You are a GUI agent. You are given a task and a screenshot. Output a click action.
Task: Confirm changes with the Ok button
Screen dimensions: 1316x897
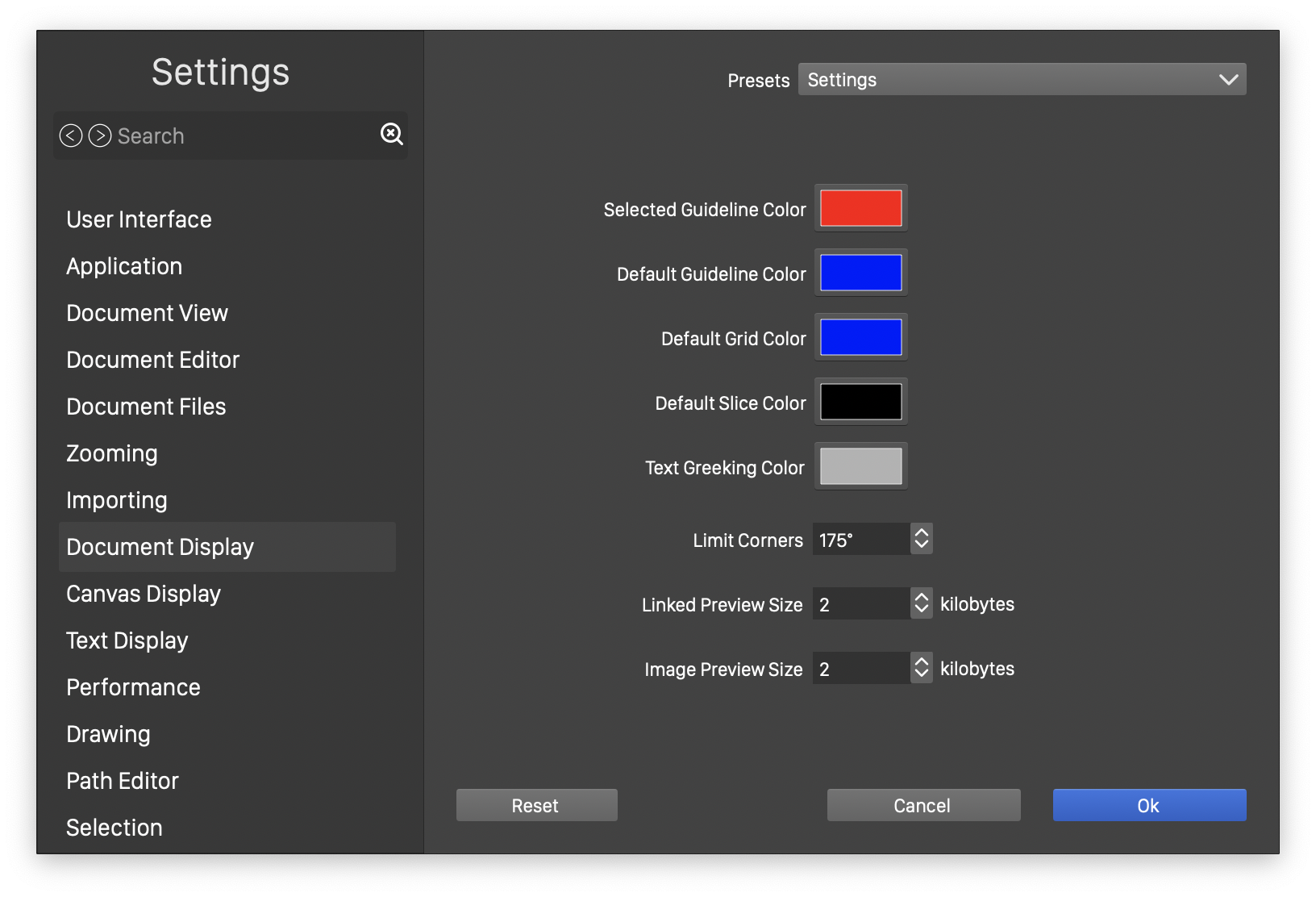pyautogui.click(x=1150, y=805)
